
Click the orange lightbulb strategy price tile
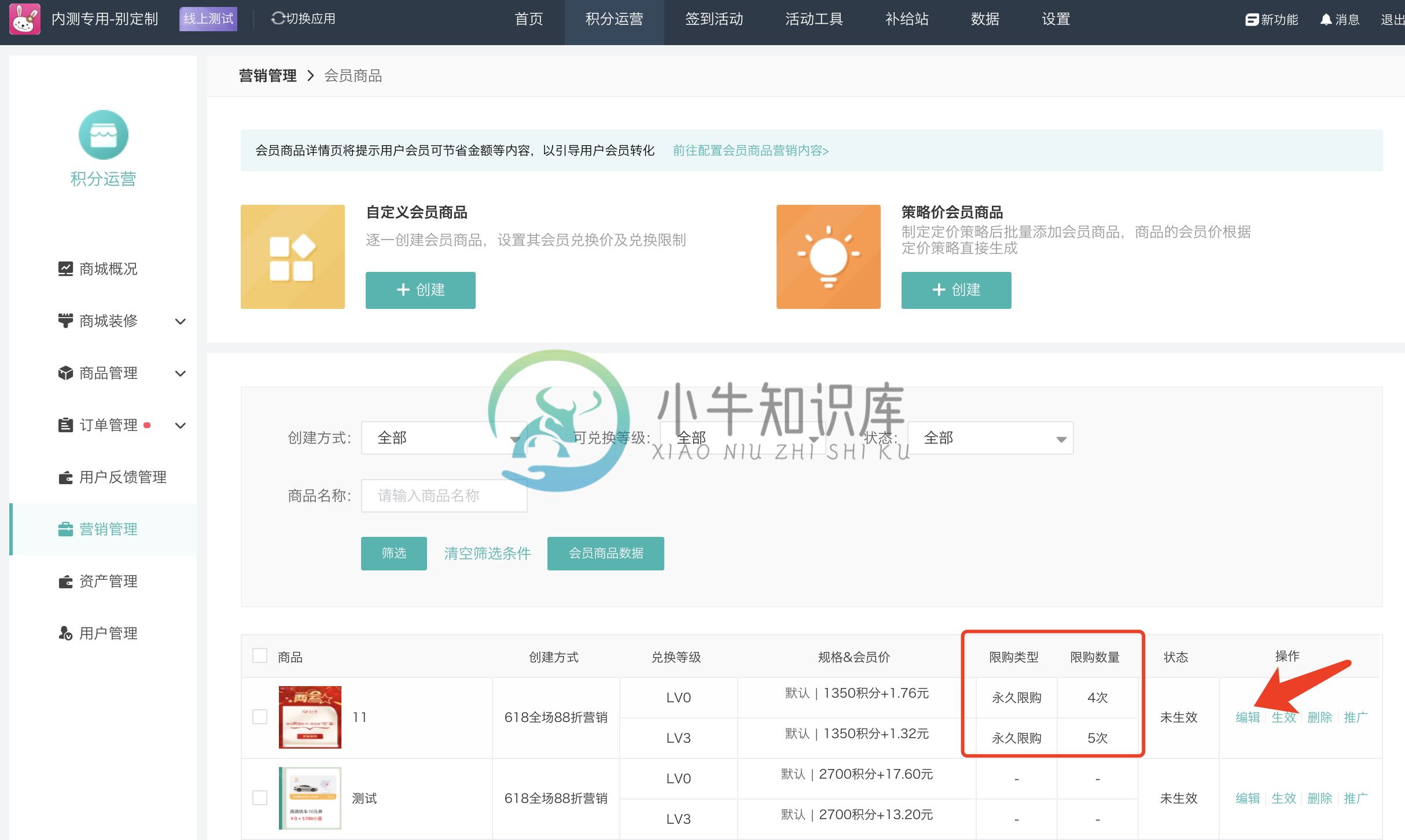tap(829, 256)
